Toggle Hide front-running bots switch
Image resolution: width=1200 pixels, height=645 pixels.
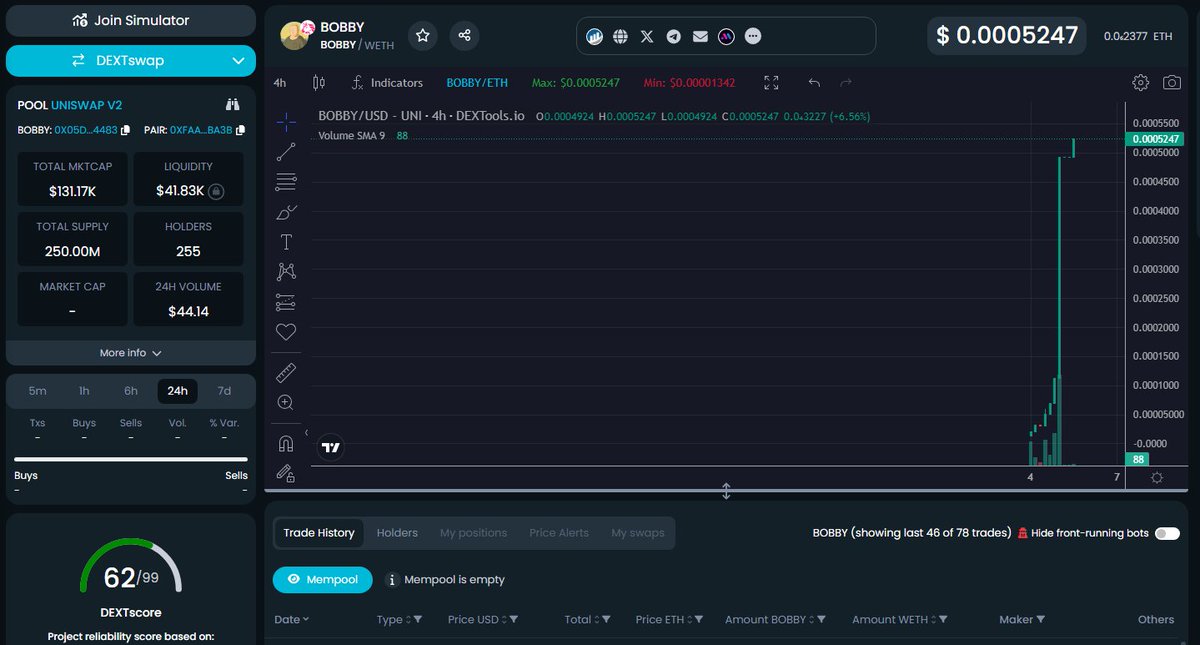point(1167,533)
